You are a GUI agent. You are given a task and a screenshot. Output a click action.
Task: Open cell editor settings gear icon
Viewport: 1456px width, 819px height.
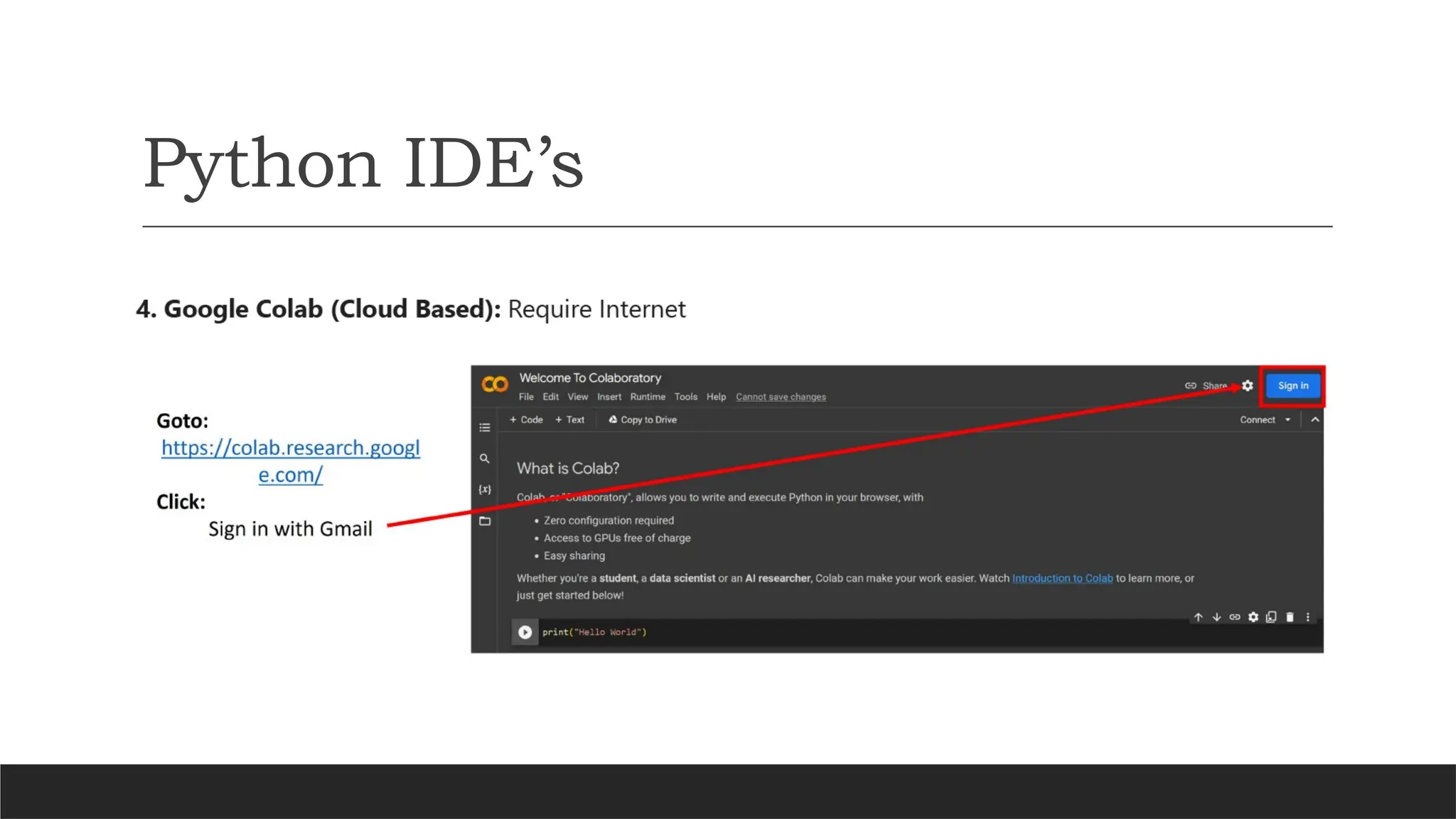click(1253, 617)
